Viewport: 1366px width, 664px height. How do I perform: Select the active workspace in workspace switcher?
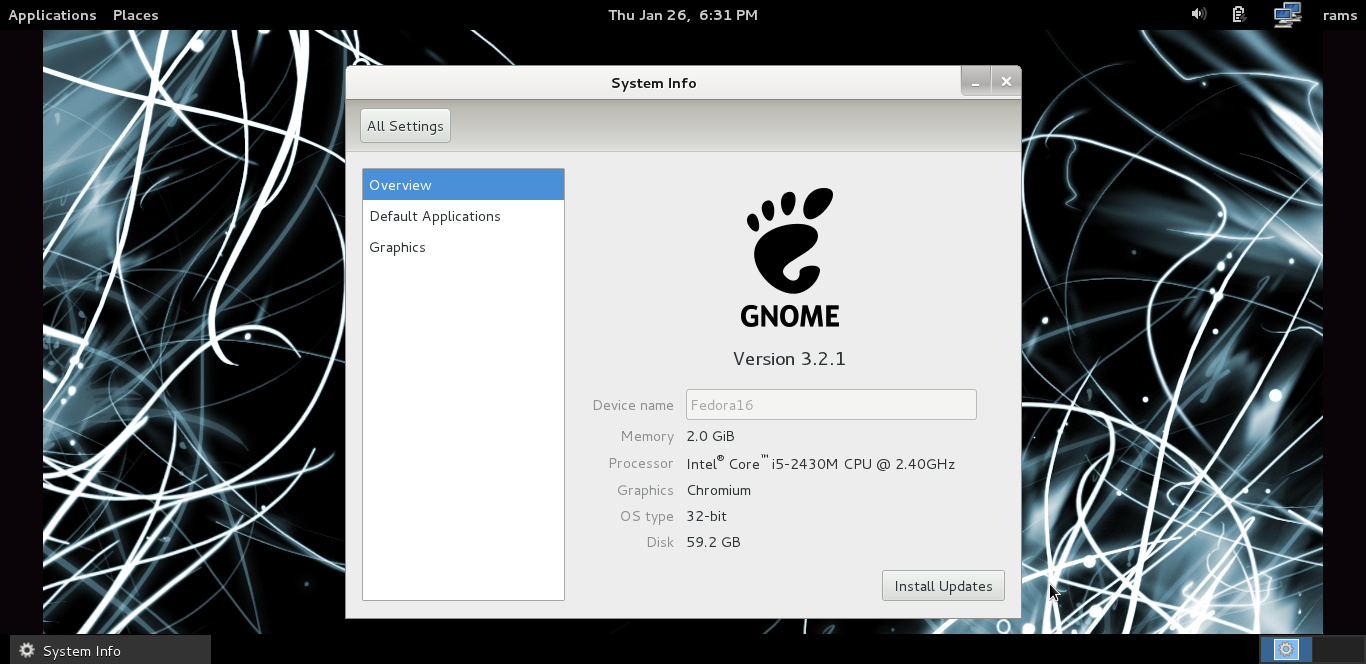coord(1286,649)
